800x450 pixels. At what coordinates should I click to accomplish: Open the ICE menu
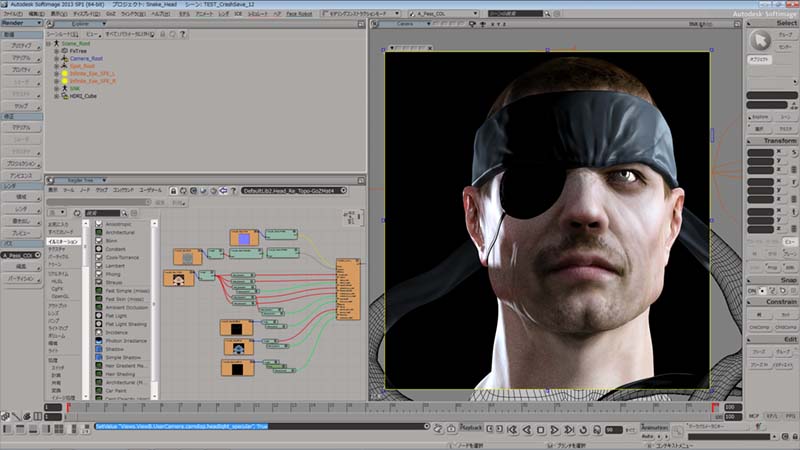(x=238, y=14)
